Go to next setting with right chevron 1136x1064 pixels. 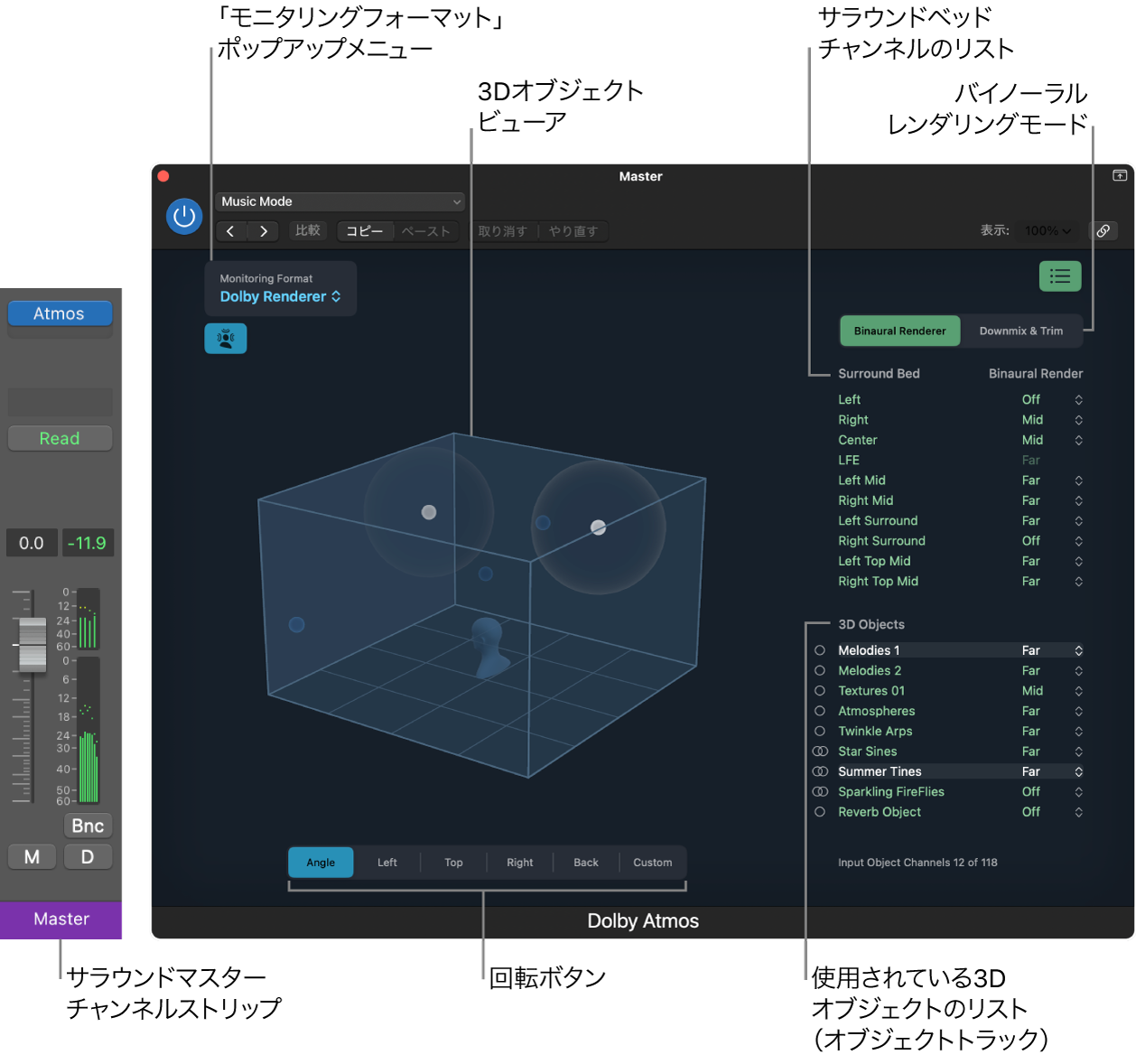[x=263, y=231]
